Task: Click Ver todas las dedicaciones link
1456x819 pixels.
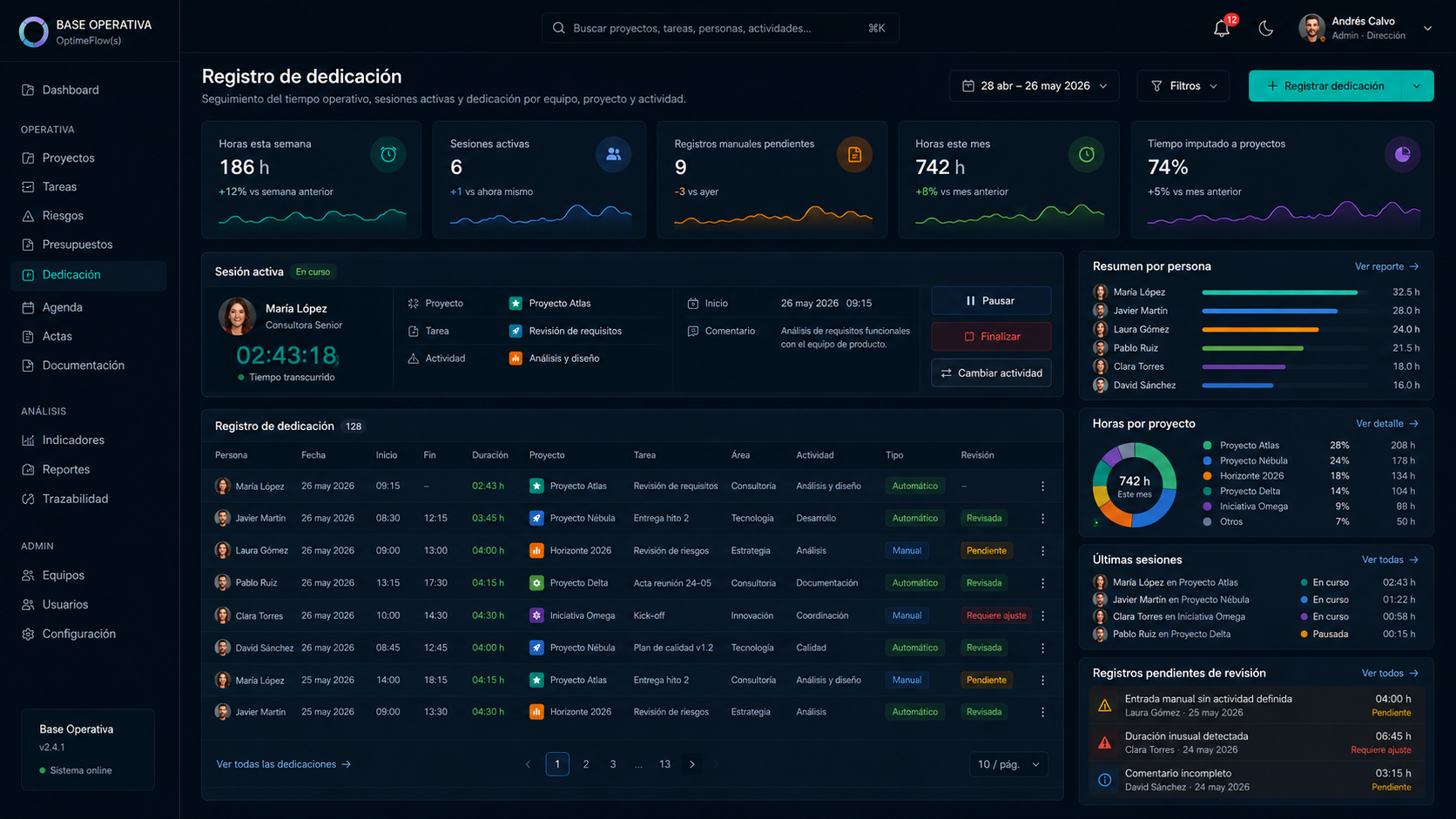Action: [283, 764]
